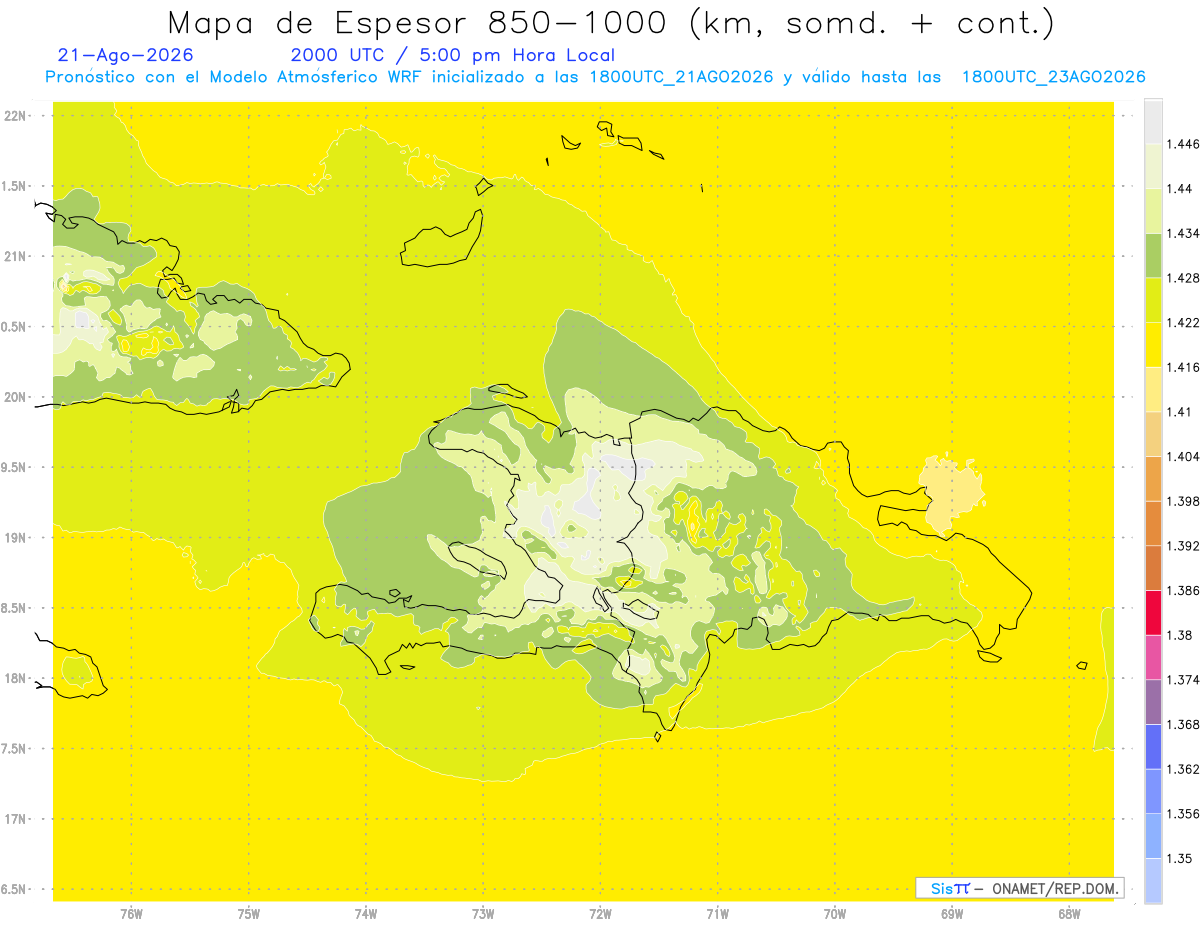The image size is (1200, 927).
Task: Pick the palest blue swatch below 1.35
Action: [1153, 880]
